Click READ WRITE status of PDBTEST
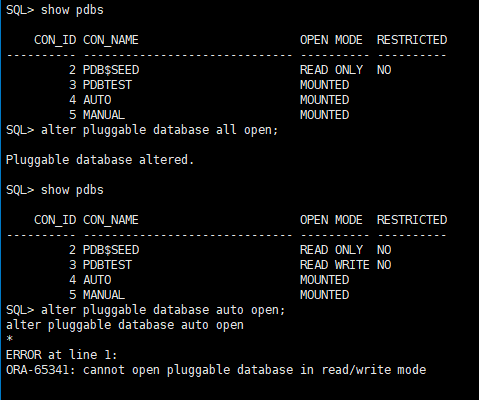This screenshot has height=400, width=479. tap(335, 265)
